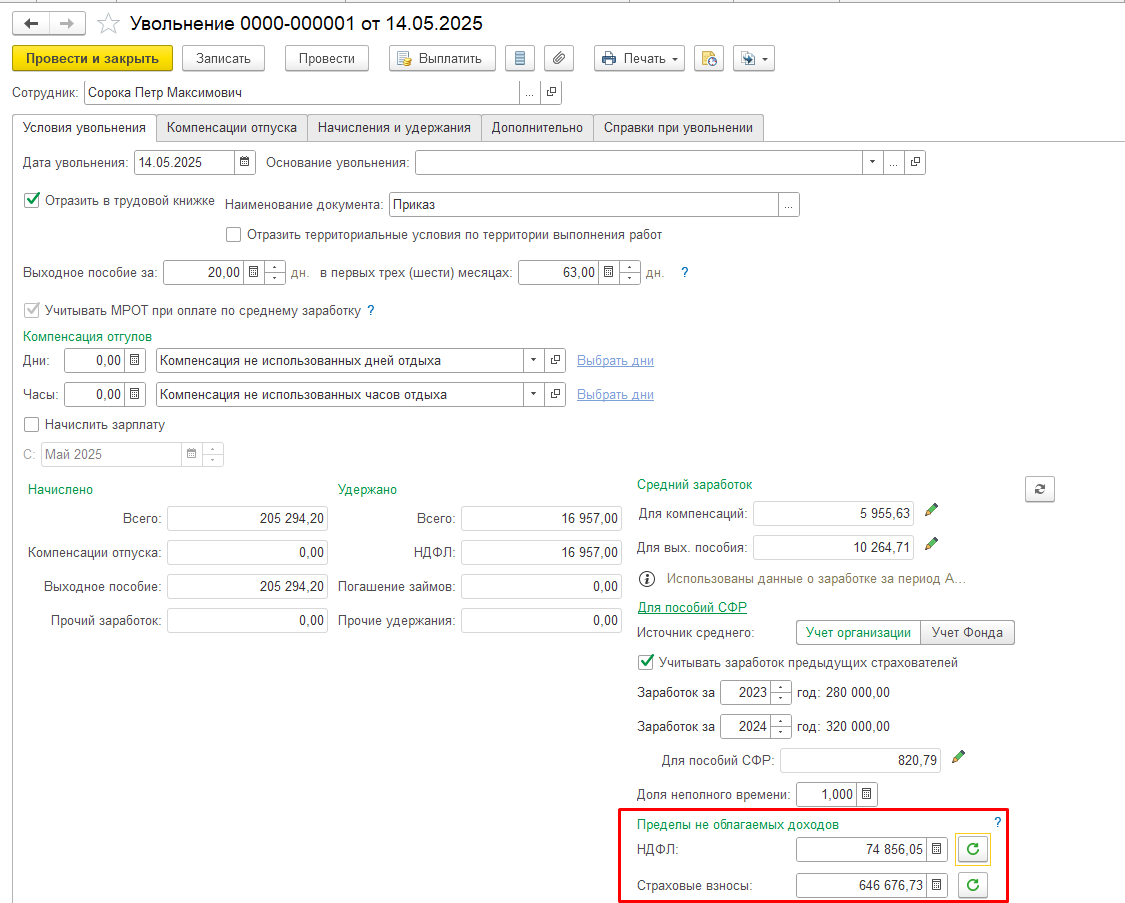Expand the Основание увольнения dropdown
The width and height of the screenshot is (1125, 903).
tap(872, 162)
